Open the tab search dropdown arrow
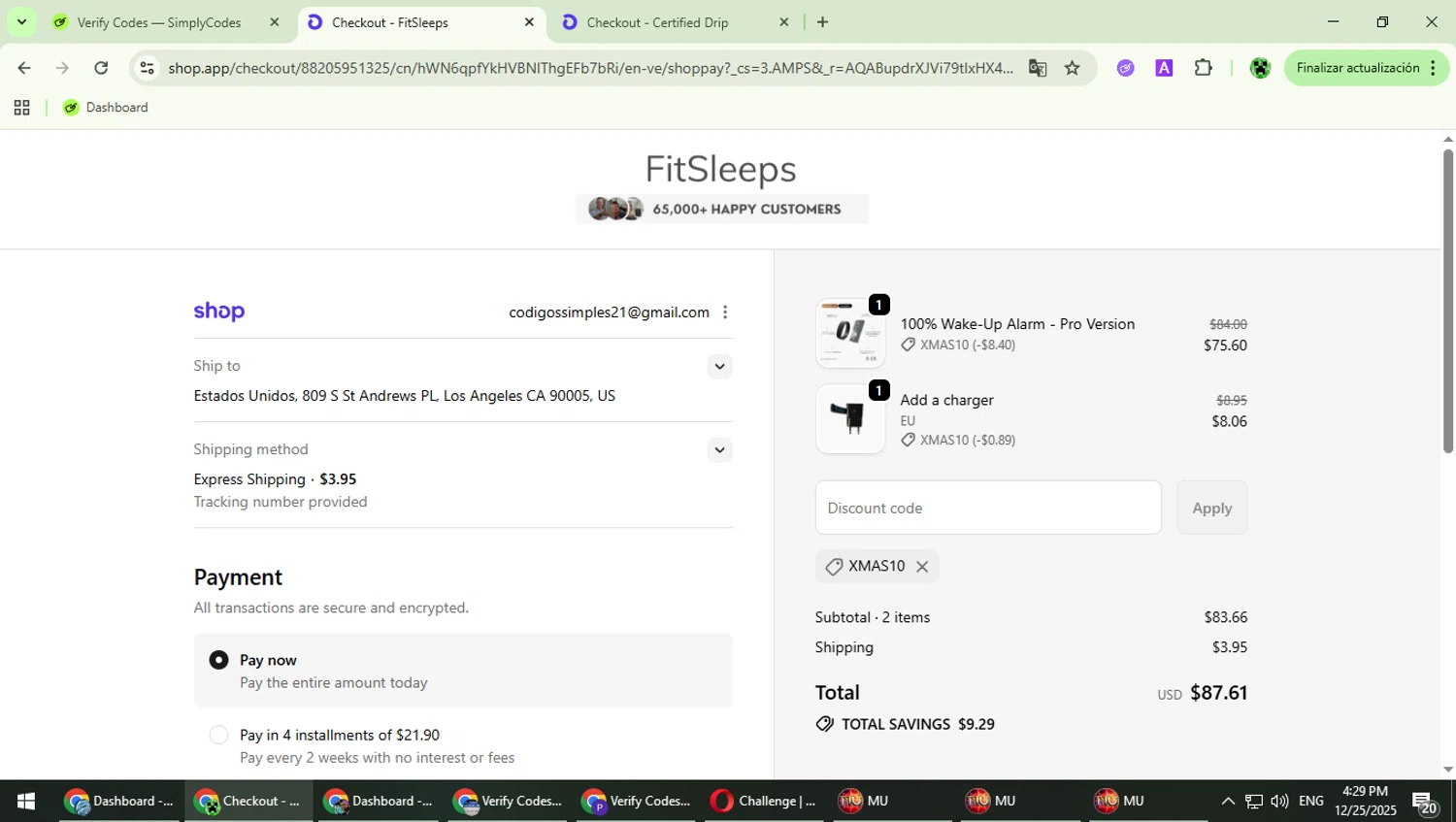Viewport: 1456px width, 822px height. tap(21, 21)
